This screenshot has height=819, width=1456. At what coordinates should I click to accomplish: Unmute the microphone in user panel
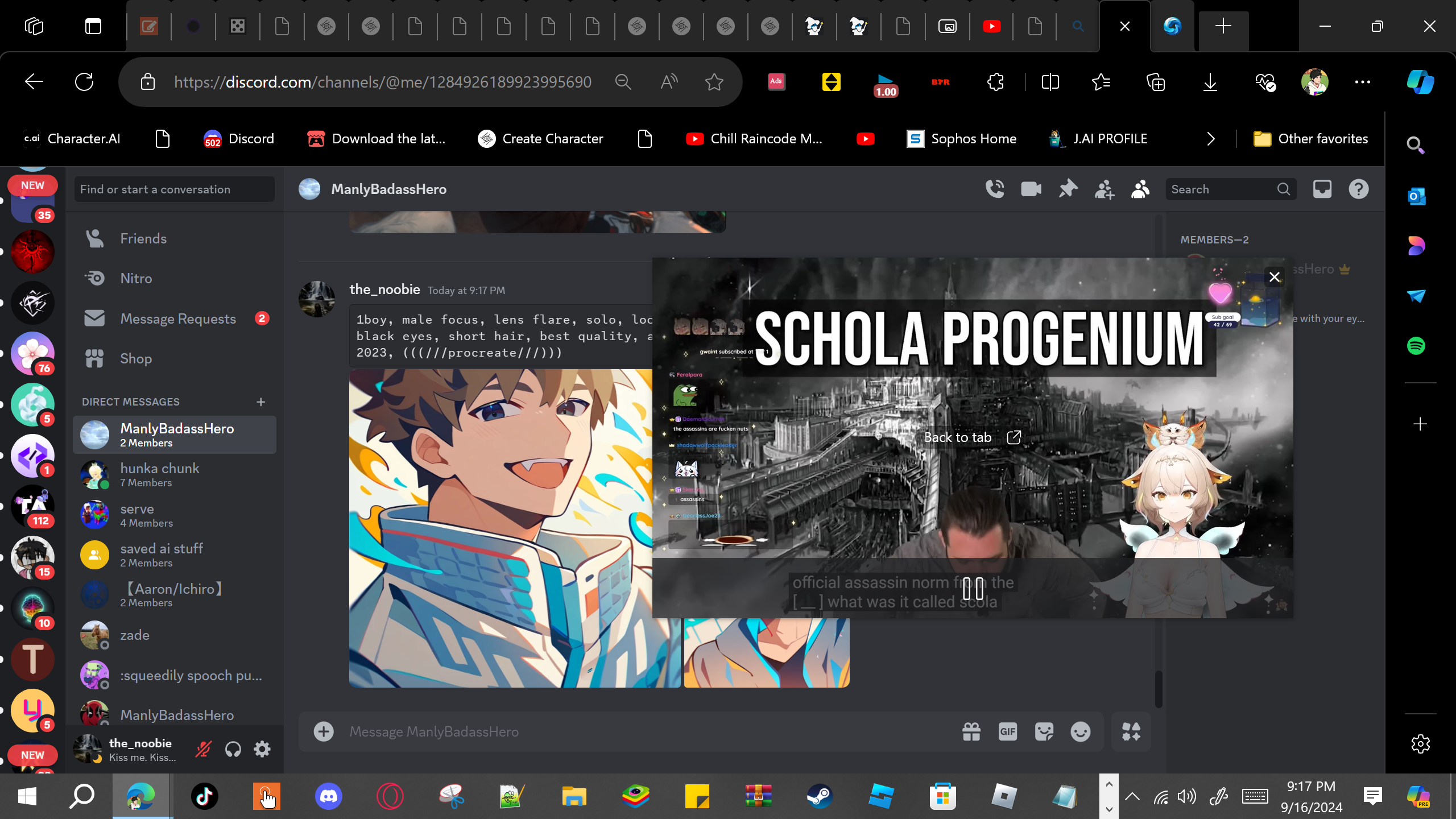pos(203,750)
